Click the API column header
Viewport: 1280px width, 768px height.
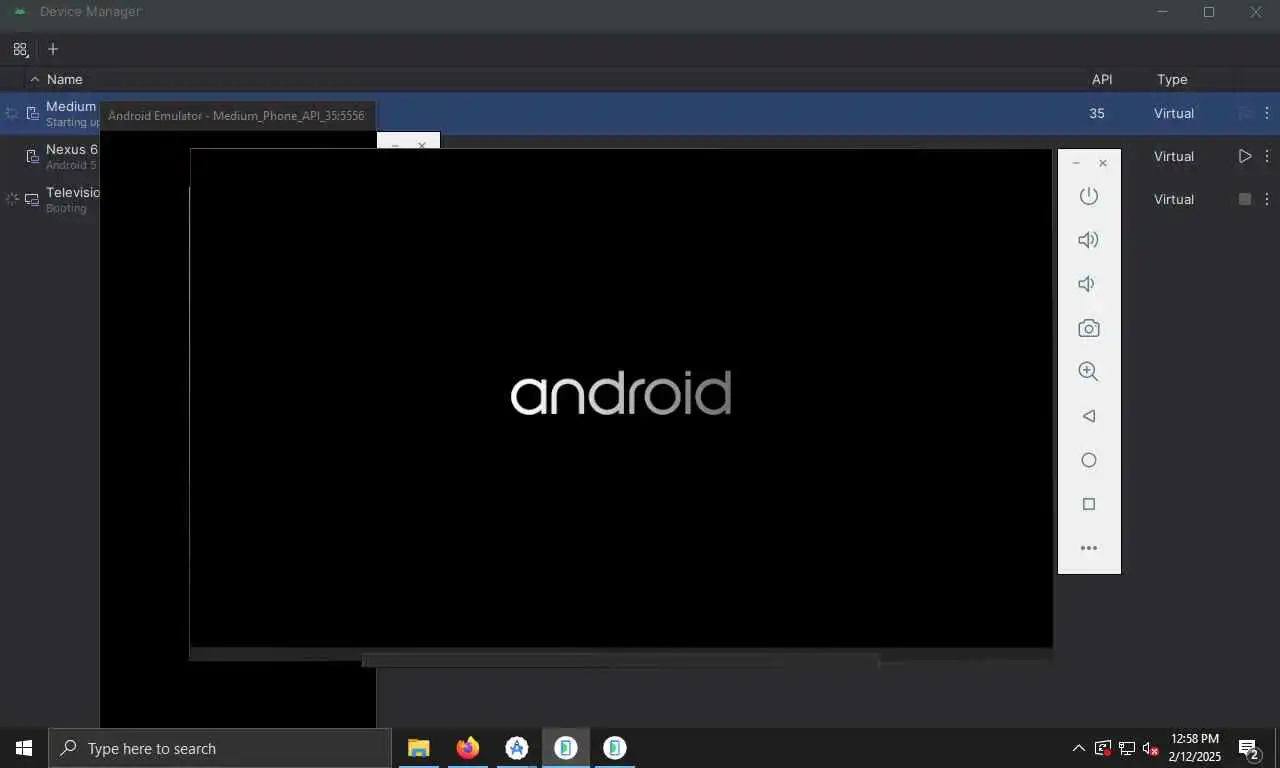[1102, 79]
